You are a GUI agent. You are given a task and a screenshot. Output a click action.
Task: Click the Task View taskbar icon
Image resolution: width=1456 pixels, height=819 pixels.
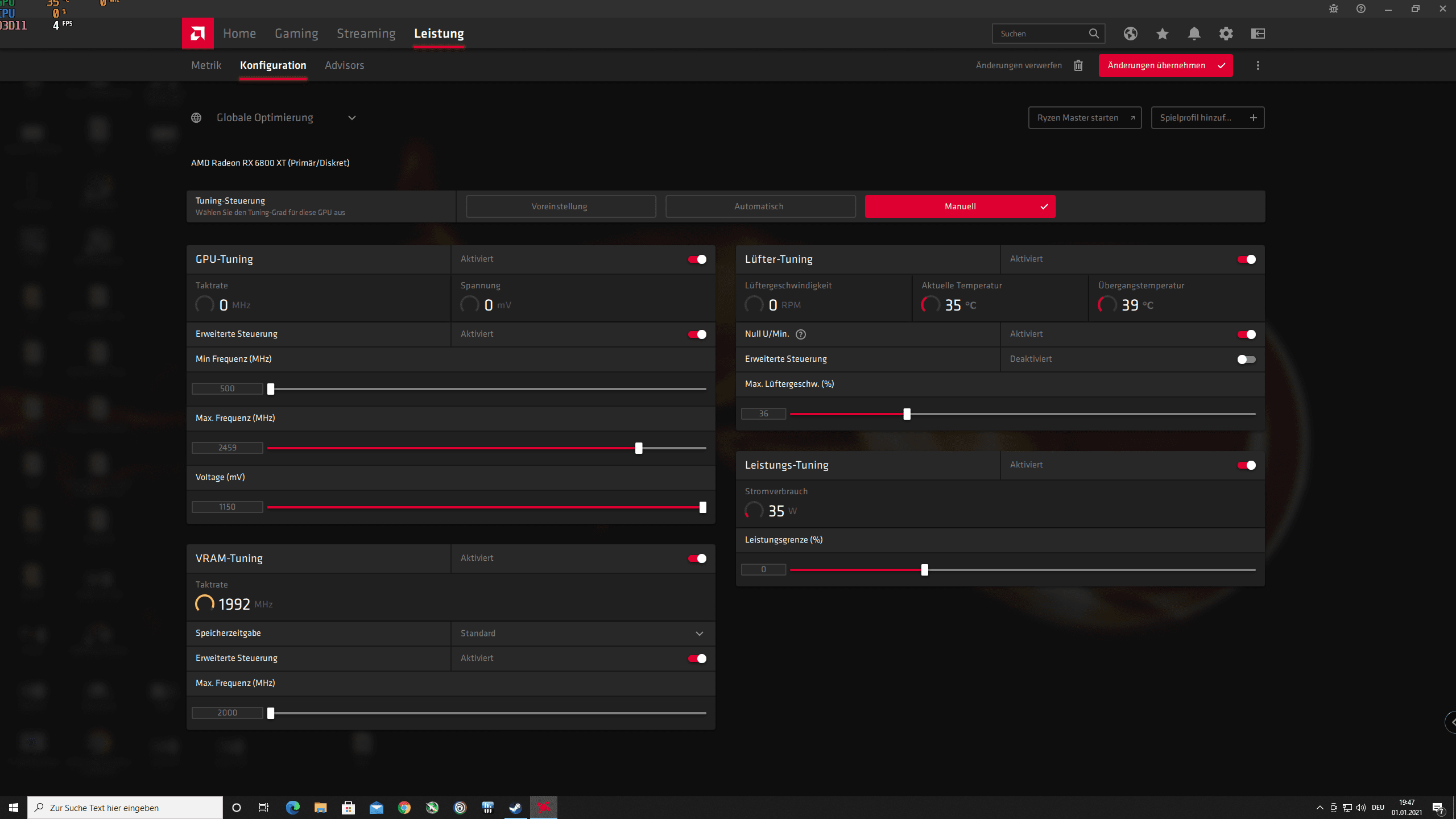[x=264, y=808]
